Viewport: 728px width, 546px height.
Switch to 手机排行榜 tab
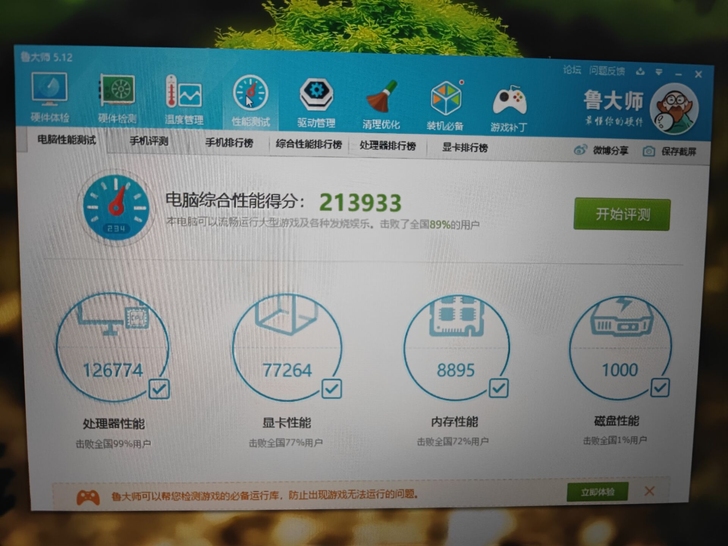point(229,143)
